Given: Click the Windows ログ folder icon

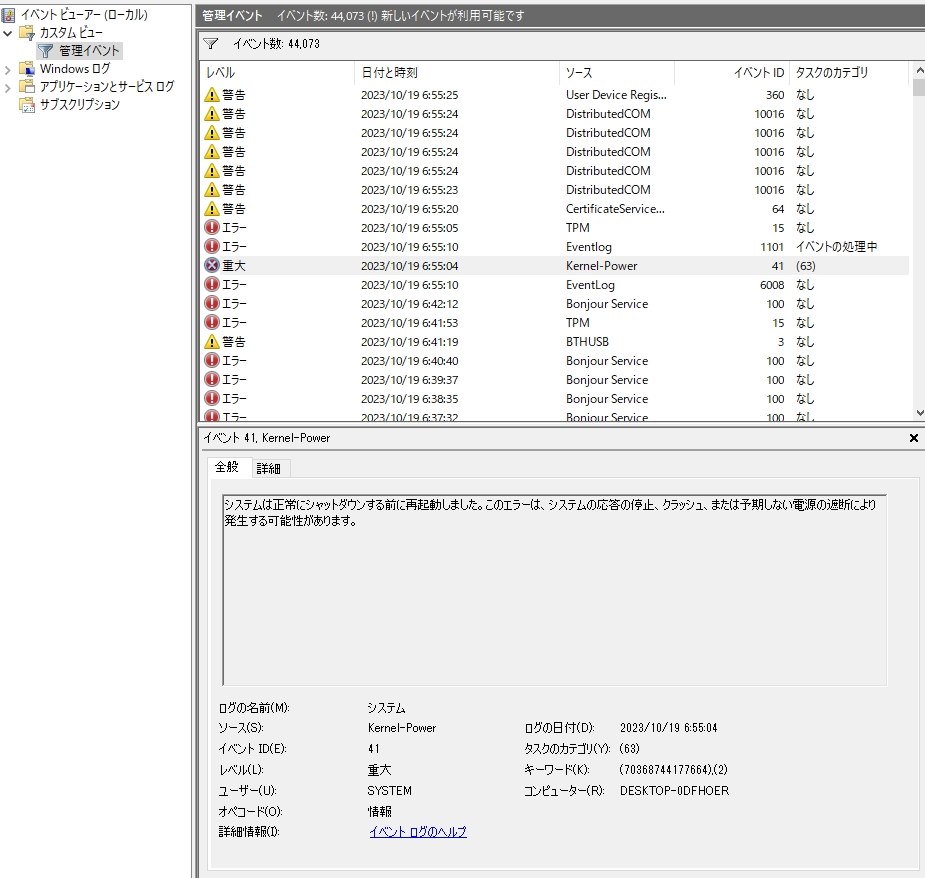Looking at the screenshot, I should (x=27, y=69).
